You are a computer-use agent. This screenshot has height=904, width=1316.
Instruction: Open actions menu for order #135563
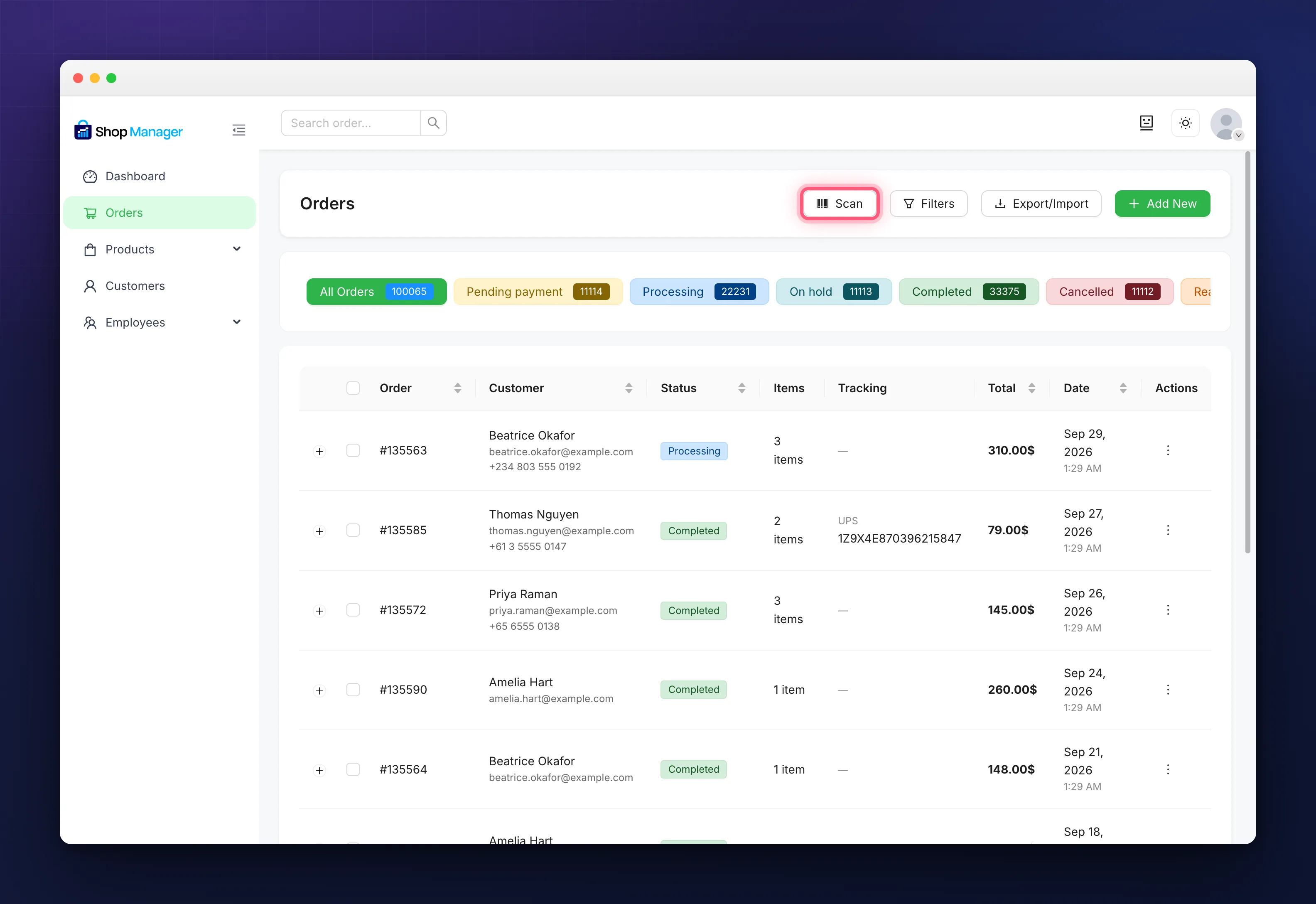(1168, 450)
